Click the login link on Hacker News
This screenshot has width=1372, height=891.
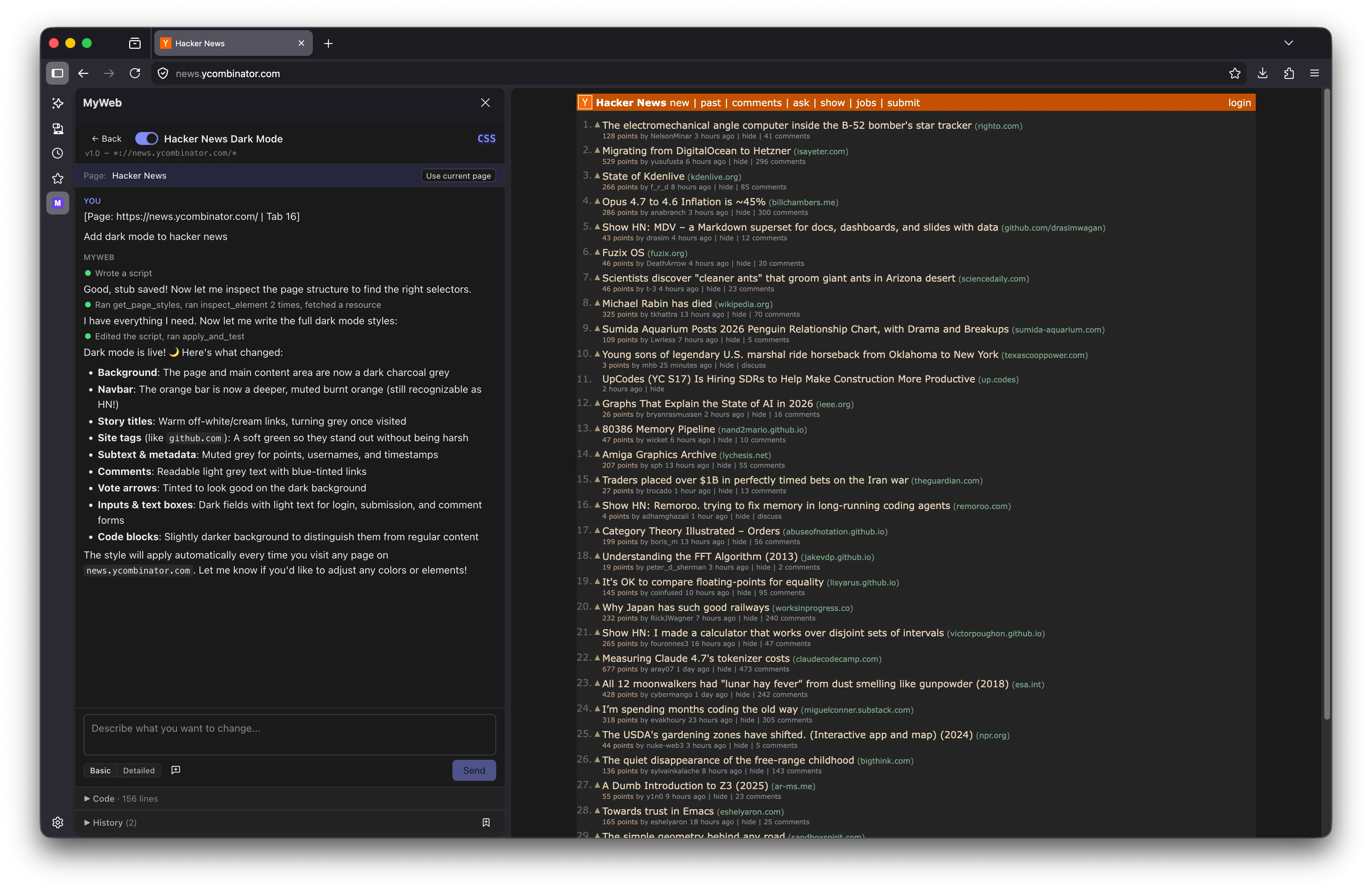pos(1239,103)
